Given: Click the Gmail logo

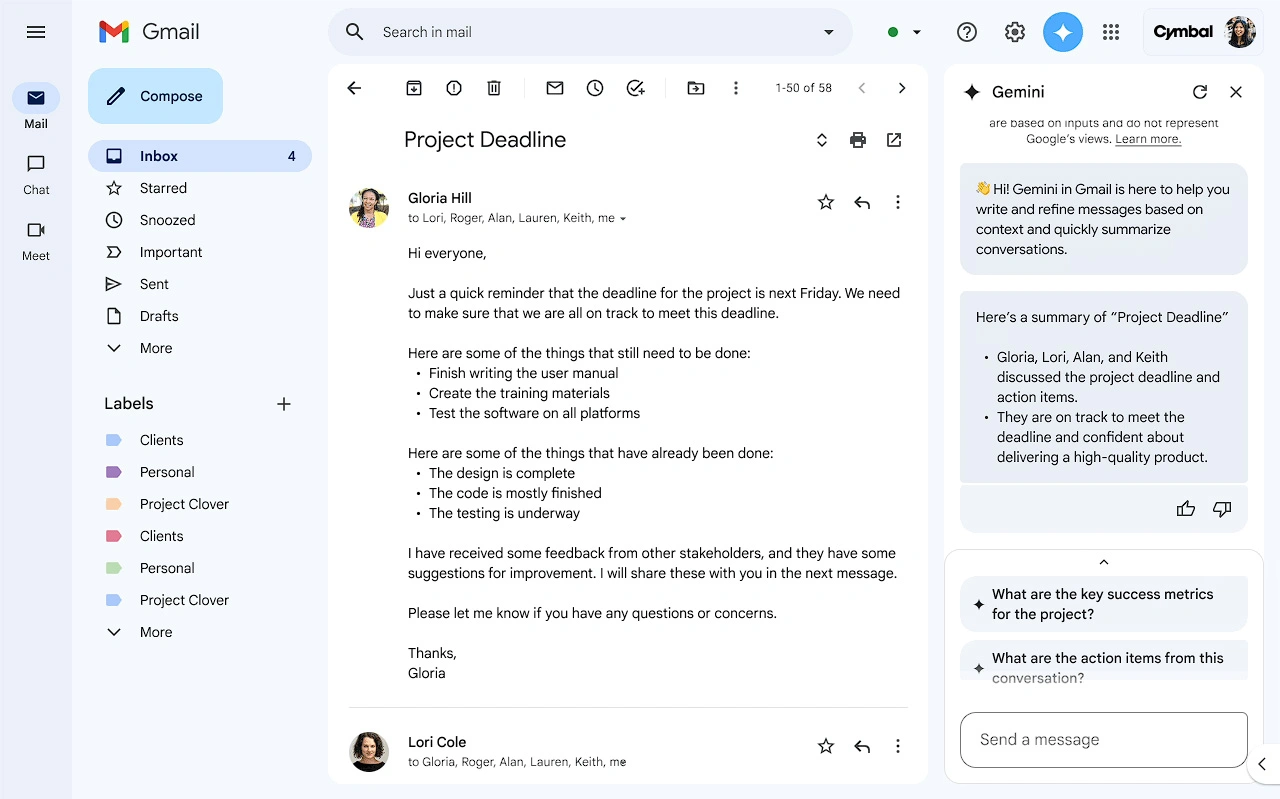Looking at the screenshot, I should tap(149, 32).
